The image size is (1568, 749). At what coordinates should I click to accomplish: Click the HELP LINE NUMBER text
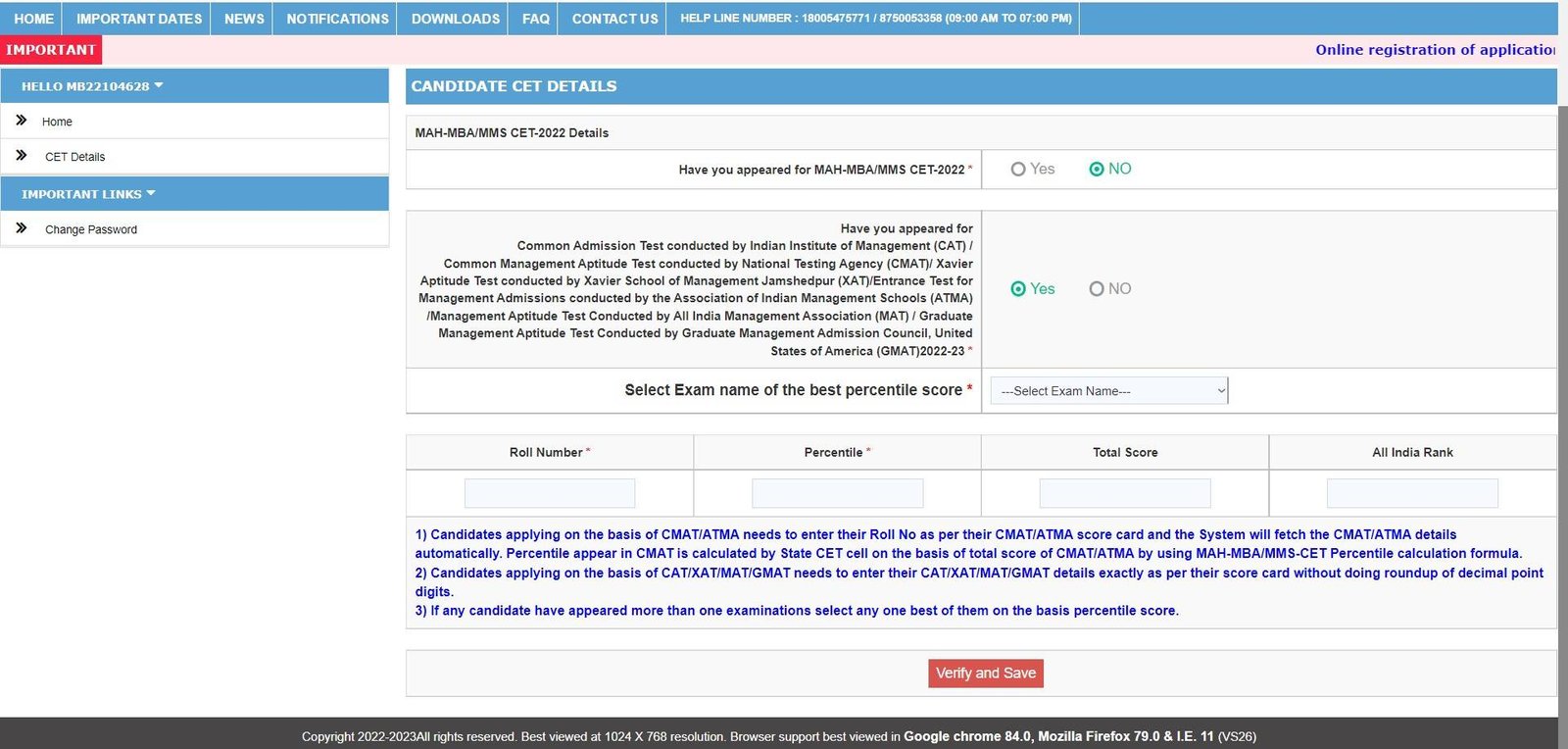(876, 19)
